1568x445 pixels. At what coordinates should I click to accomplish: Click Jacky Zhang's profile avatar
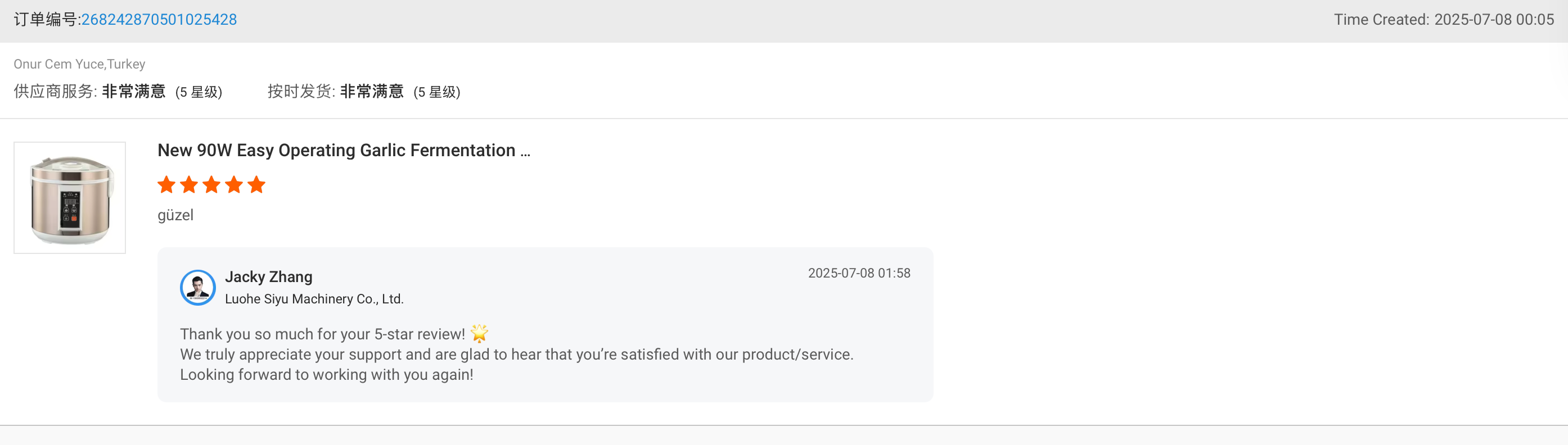(198, 288)
